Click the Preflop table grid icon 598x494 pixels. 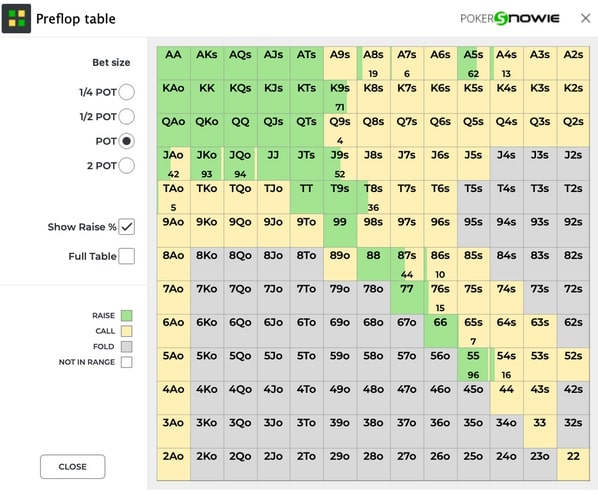pyautogui.click(x=16, y=19)
